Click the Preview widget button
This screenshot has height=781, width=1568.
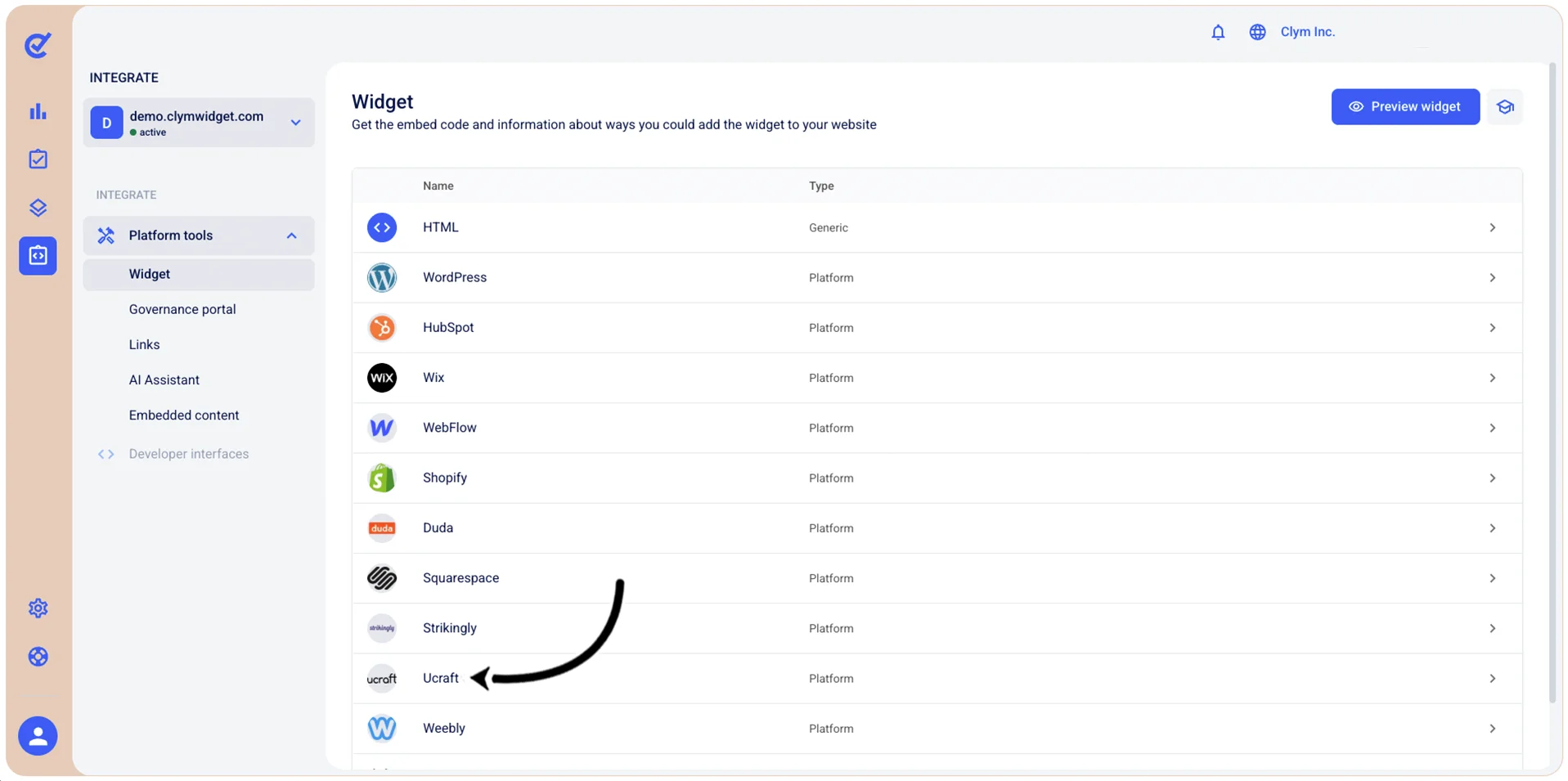click(x=1405, y=107)
